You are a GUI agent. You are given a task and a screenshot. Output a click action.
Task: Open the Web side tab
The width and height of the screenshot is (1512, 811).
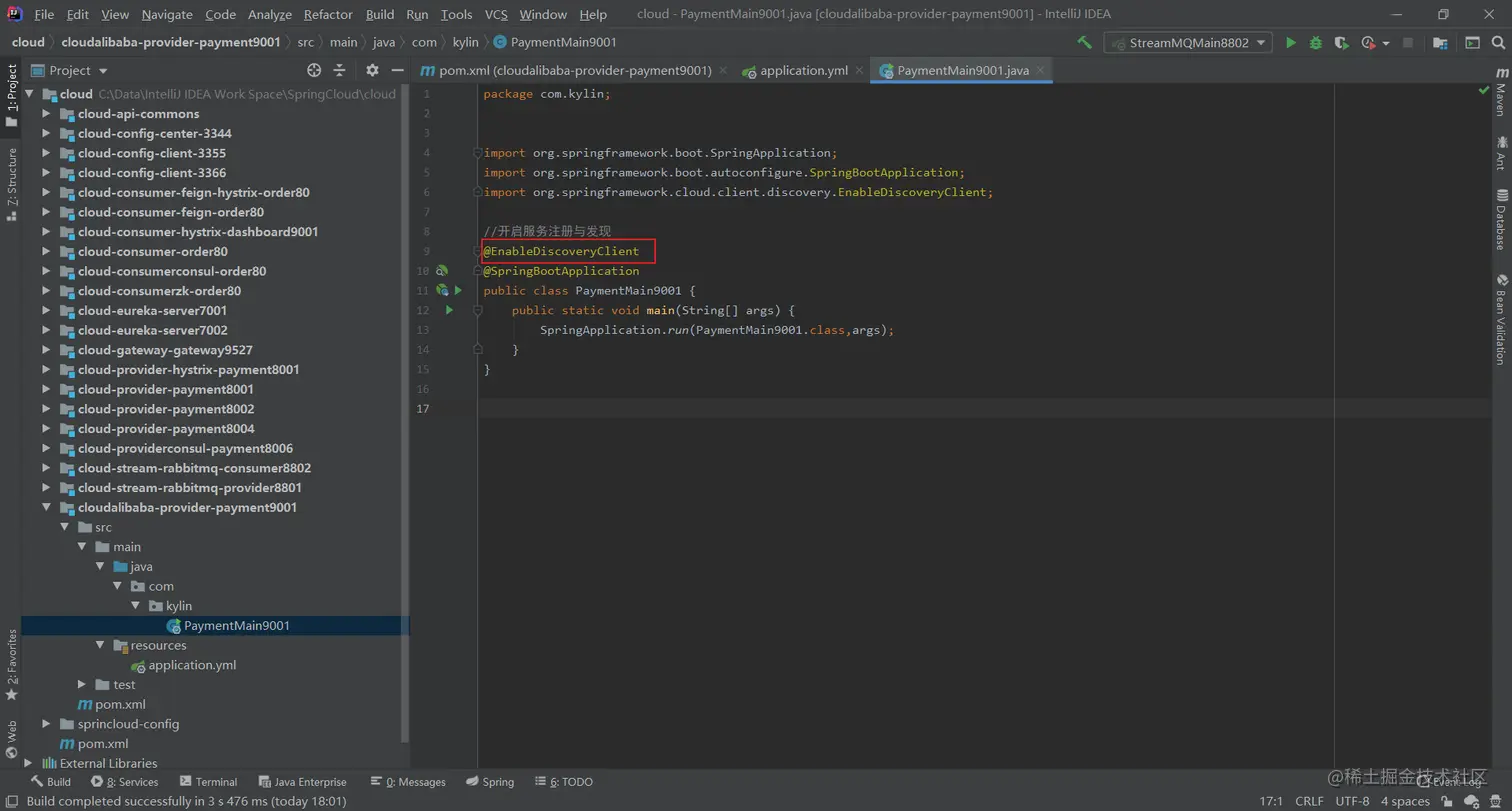coord(11,739)
